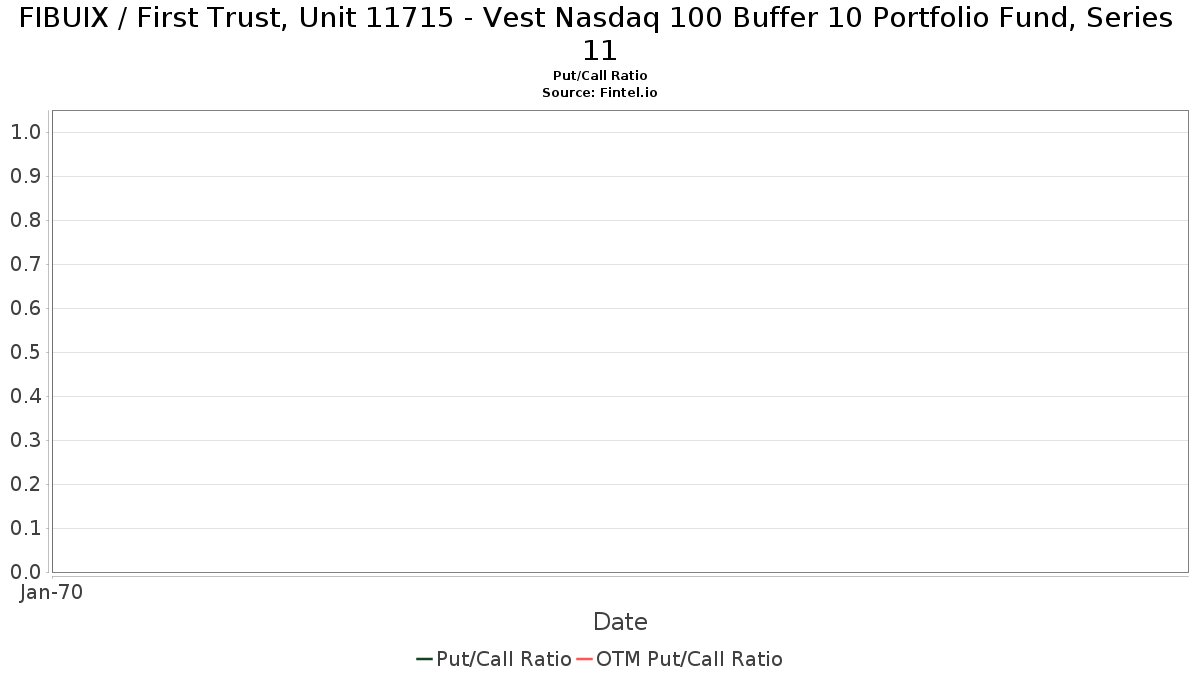
Task: Click the Put/Call Ratio subtitle under title
Action: pyautogui.click(x=600, y=76)
